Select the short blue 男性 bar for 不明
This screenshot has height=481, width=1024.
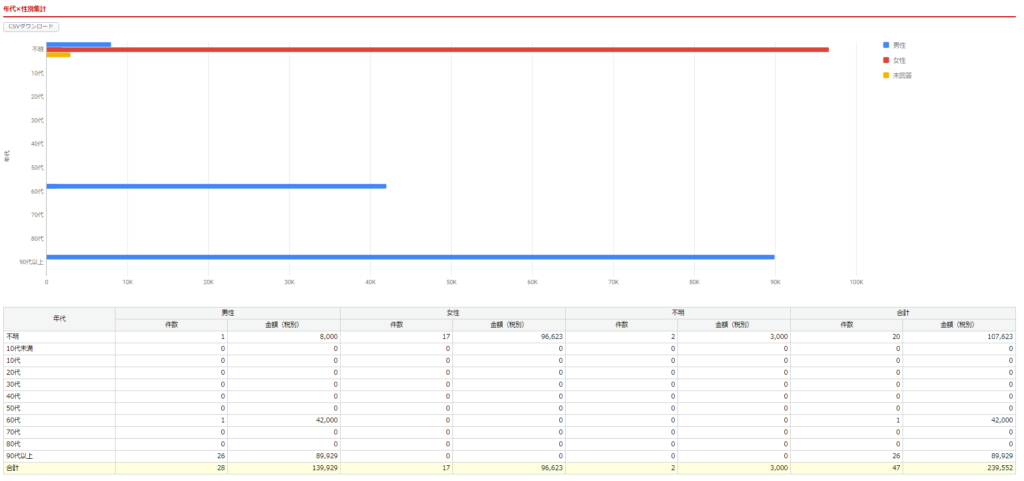pyautogui.click(x=78, y=44)
